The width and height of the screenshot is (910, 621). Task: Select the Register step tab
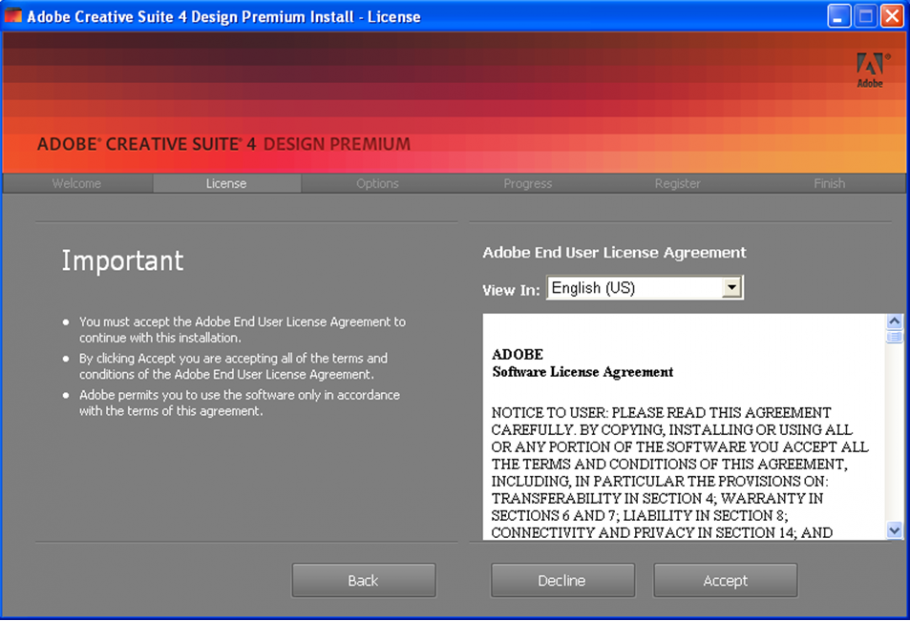pyautogui.click(x=677, y=183)
